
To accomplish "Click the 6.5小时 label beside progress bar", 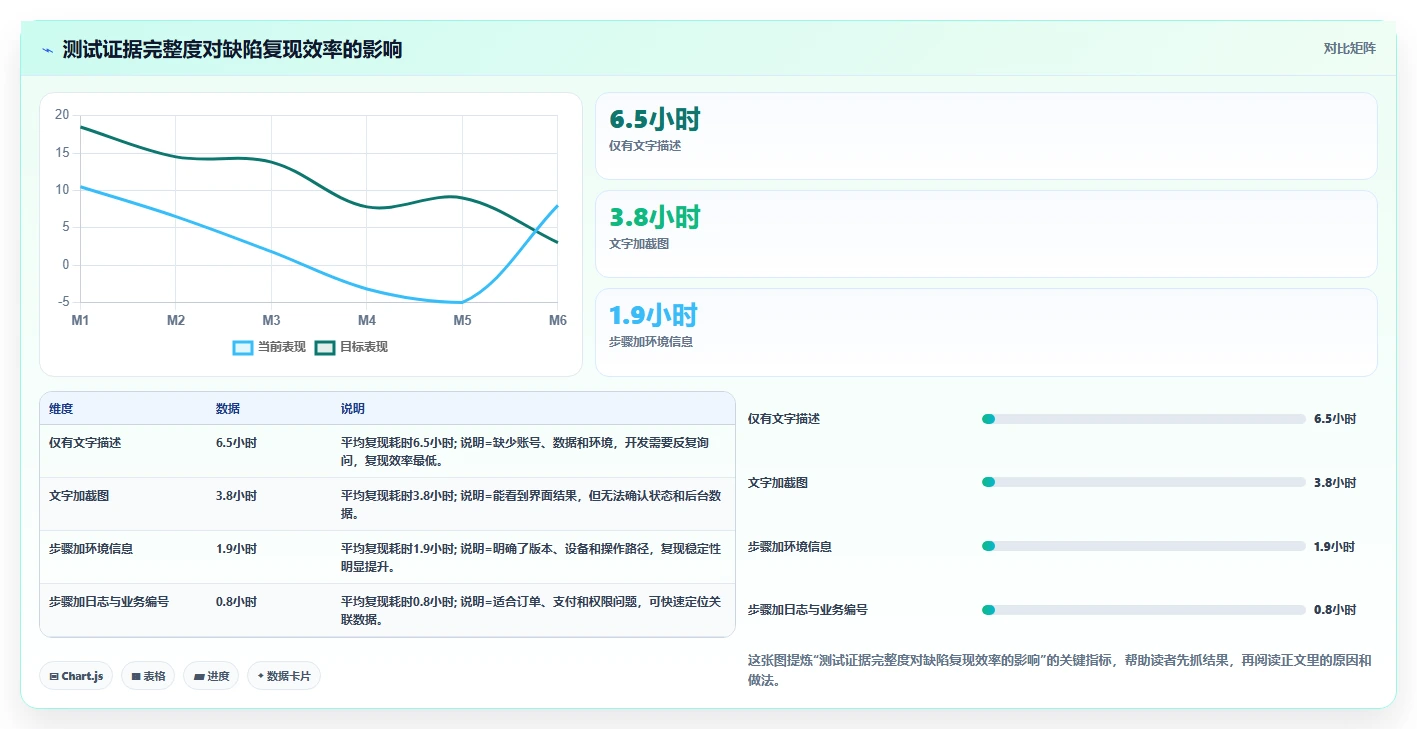I will (1335, 419).
